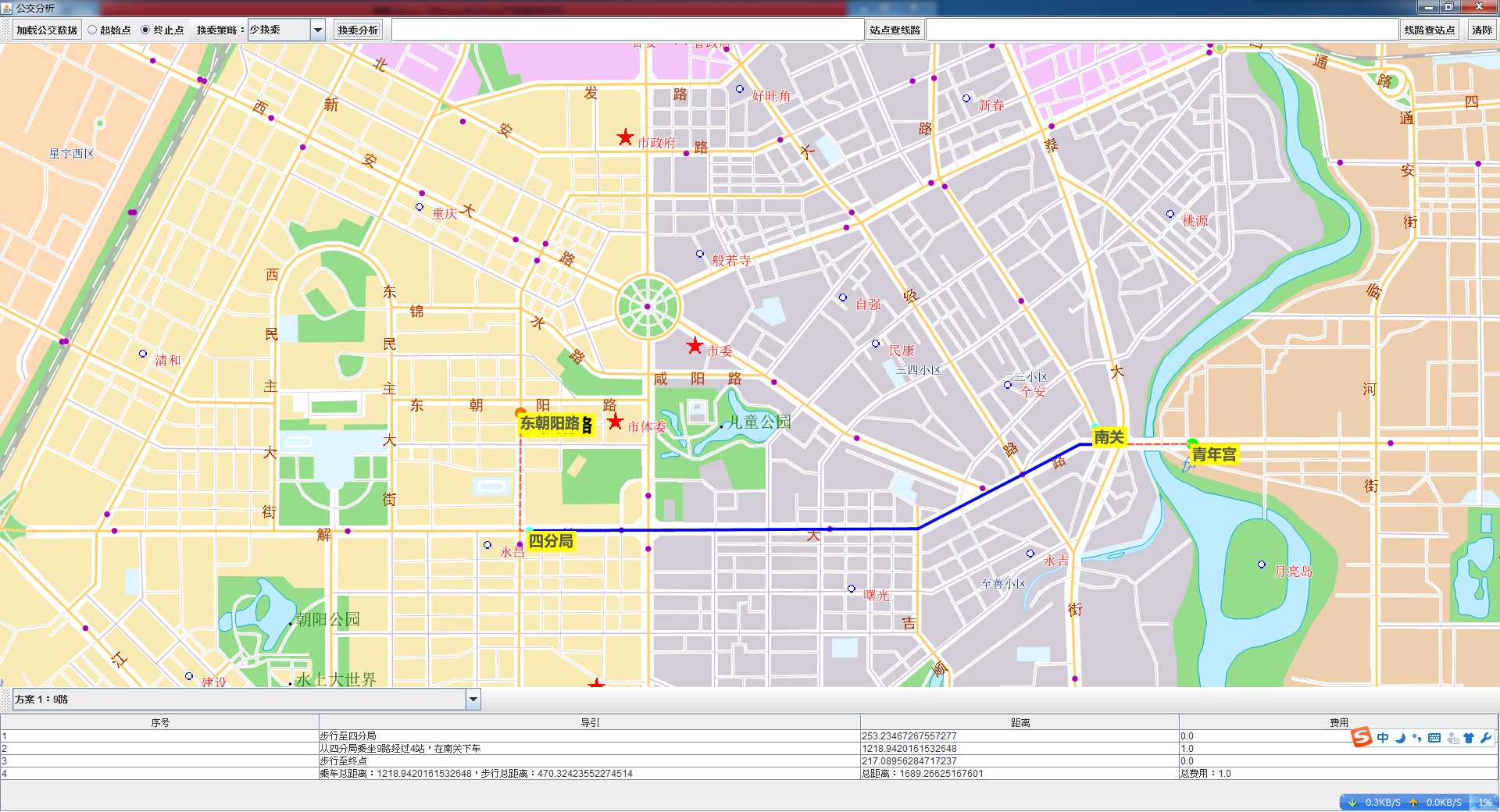Viewport: 1500px width, 812px height.
Task: Open IME settings wrench icon
Action: (1486, 738)
